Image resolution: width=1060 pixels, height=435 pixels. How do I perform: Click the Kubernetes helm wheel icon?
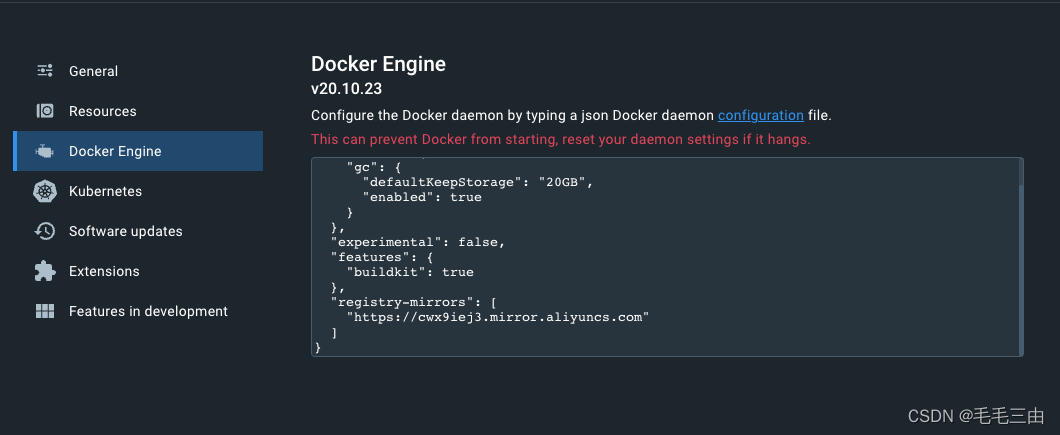pyautogui.click(x=45, y=191)
